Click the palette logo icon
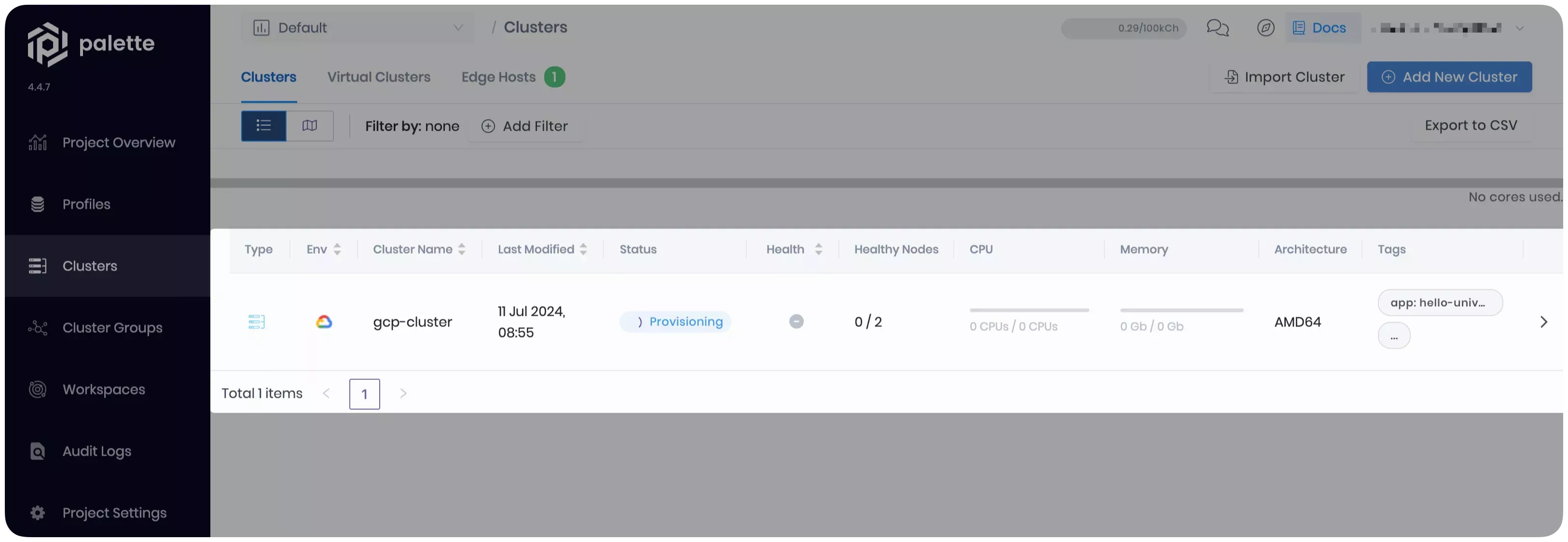This screenshot has height=542, width=1568. coord(47,44)
